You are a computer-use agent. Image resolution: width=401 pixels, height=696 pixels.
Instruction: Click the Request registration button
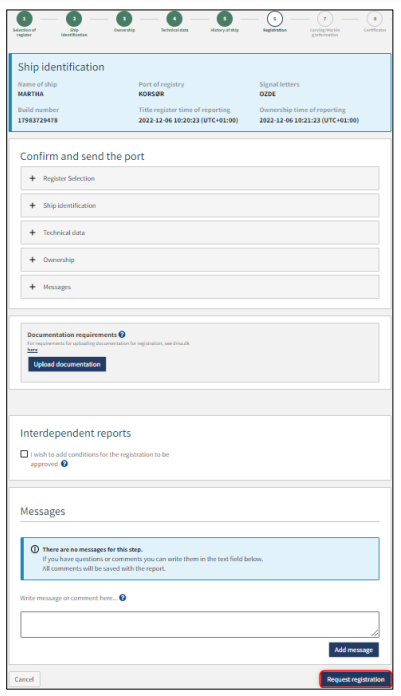pyautogui.click(x=355, y=679)
